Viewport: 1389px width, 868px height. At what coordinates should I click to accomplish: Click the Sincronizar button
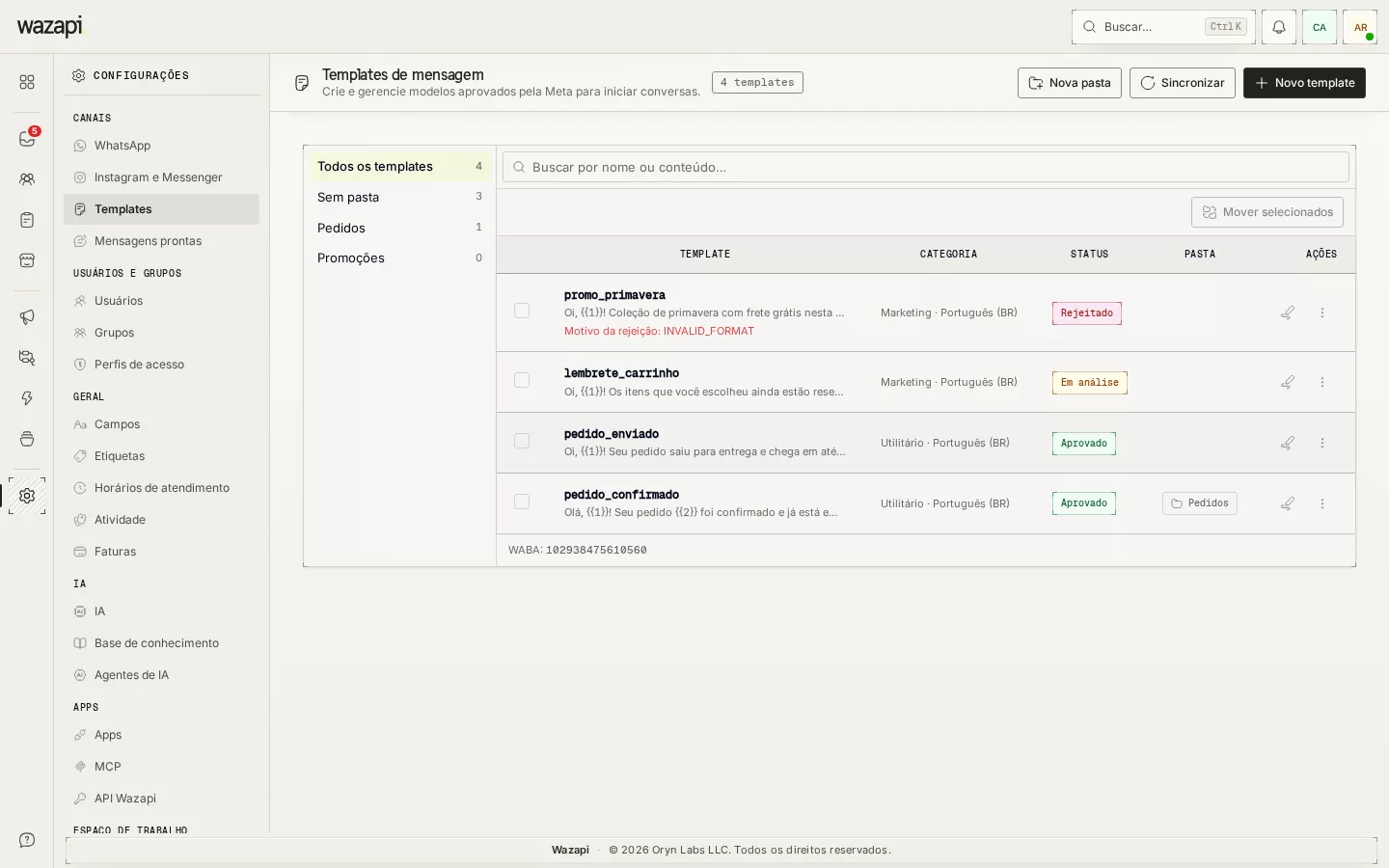[x=1183, y=83]
